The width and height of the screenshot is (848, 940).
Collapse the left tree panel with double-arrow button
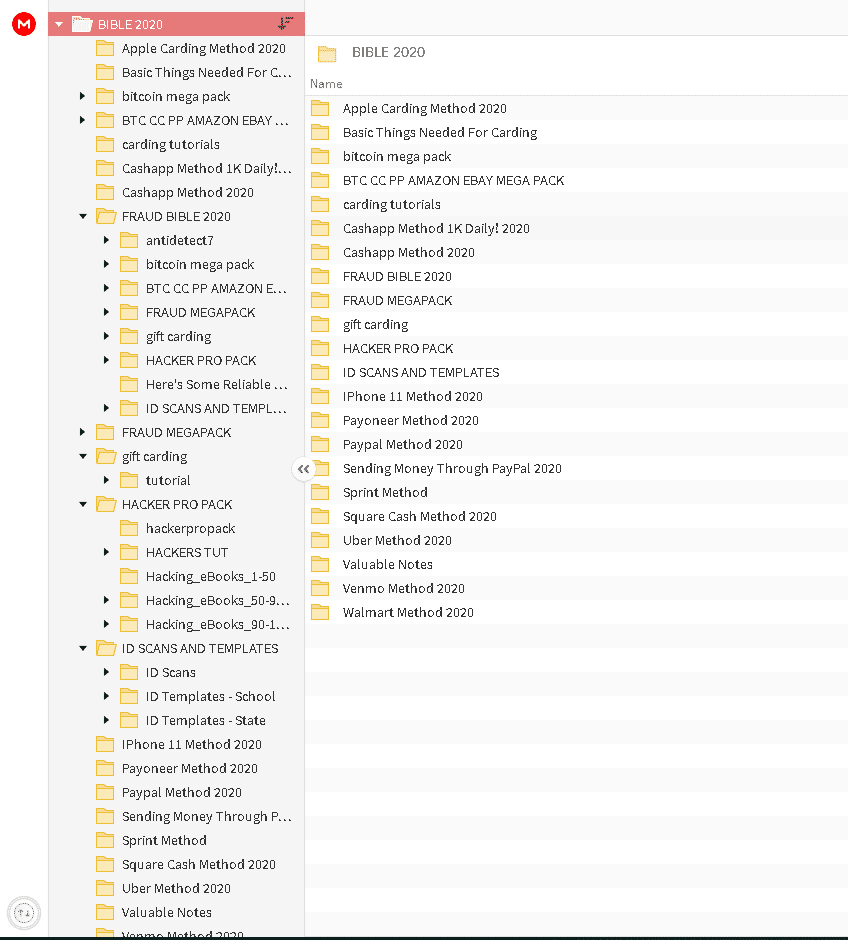click(303, 469)
